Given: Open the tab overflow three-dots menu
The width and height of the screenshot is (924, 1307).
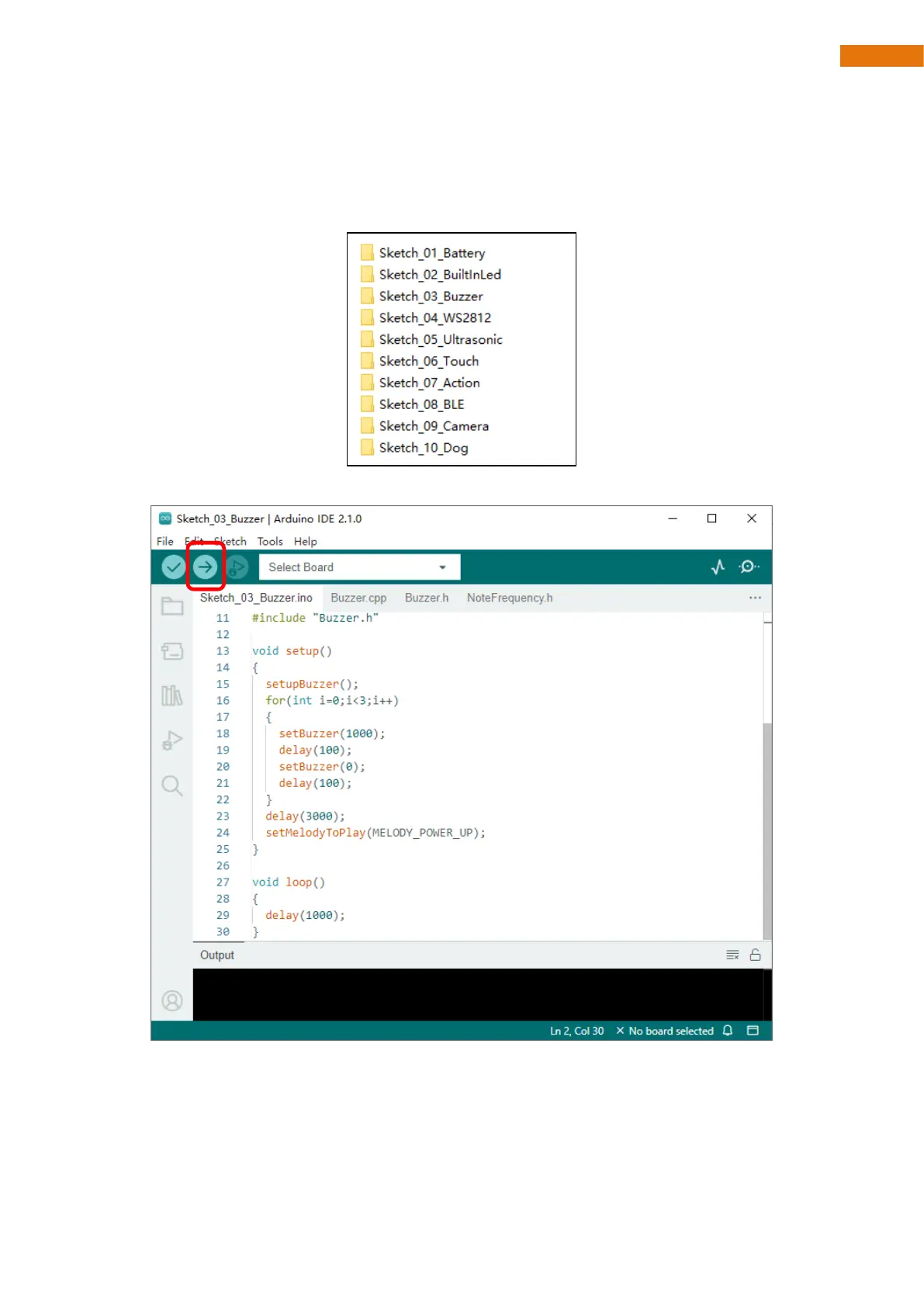Looking at the screenshot, I should (755, 598).
